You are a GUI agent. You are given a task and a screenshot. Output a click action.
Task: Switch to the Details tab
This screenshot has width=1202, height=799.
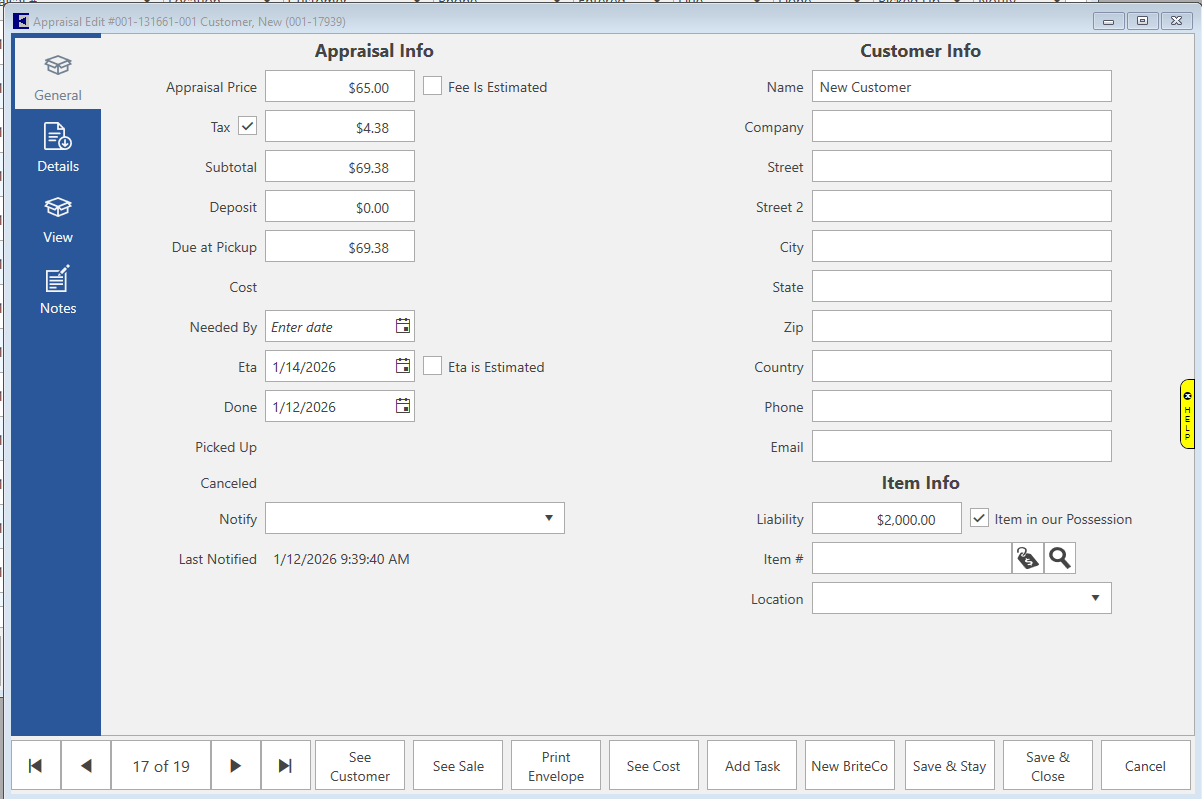(x=58, y=148)
